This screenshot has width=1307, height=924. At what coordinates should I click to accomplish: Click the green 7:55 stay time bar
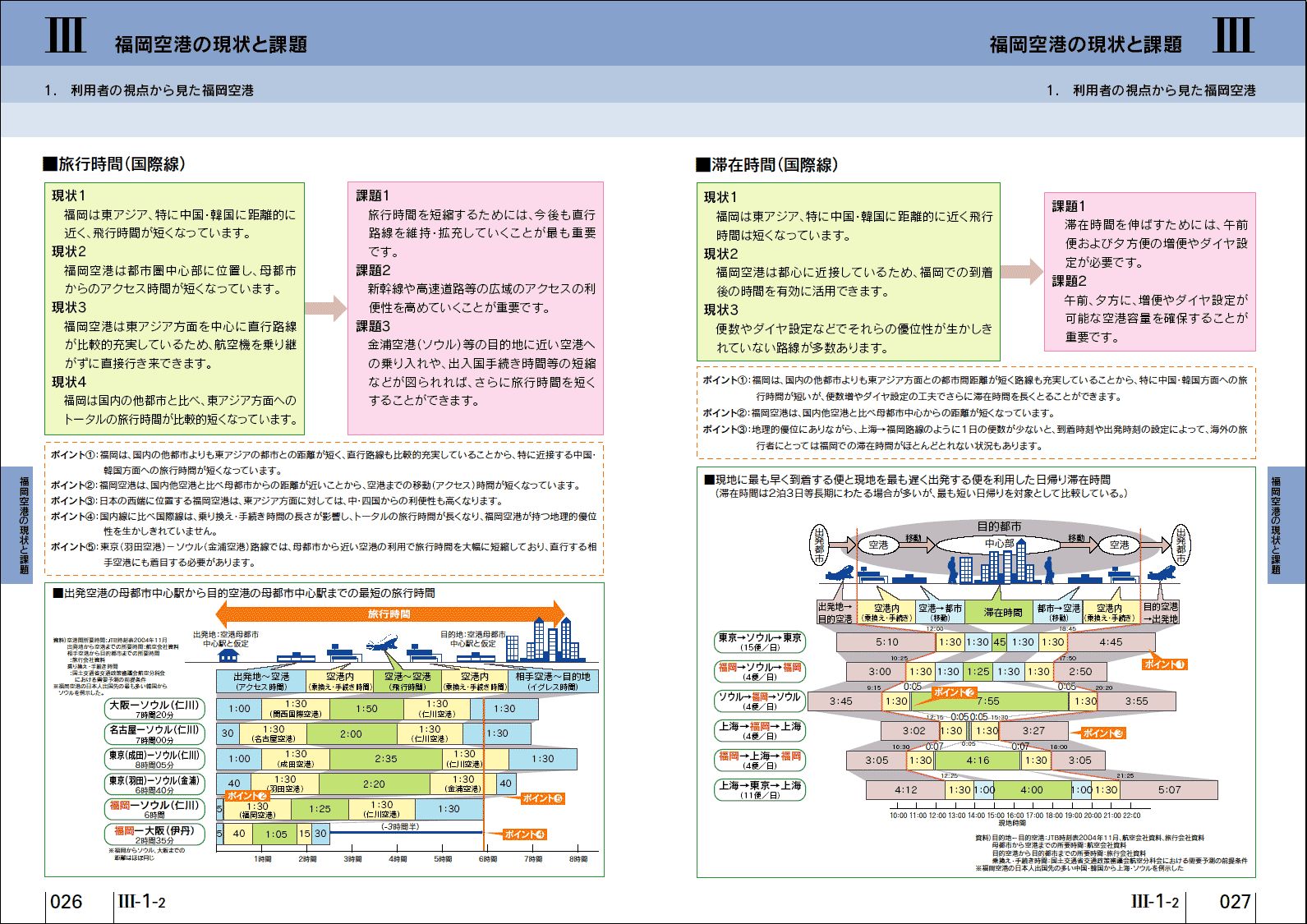[988, 701]
